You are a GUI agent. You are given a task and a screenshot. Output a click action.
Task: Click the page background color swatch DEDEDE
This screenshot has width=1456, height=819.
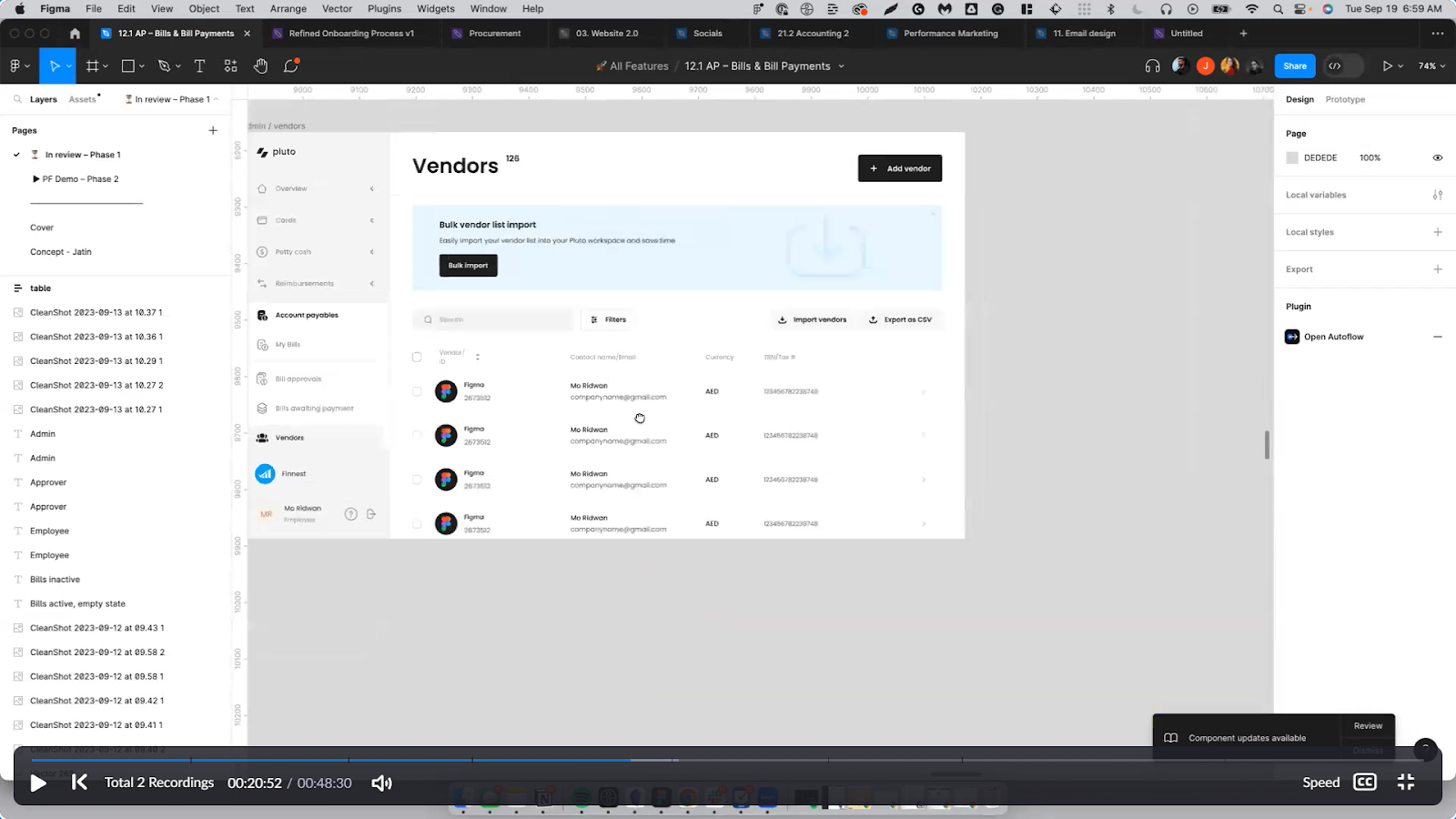pyautogui.click(x=1291, y=157)
